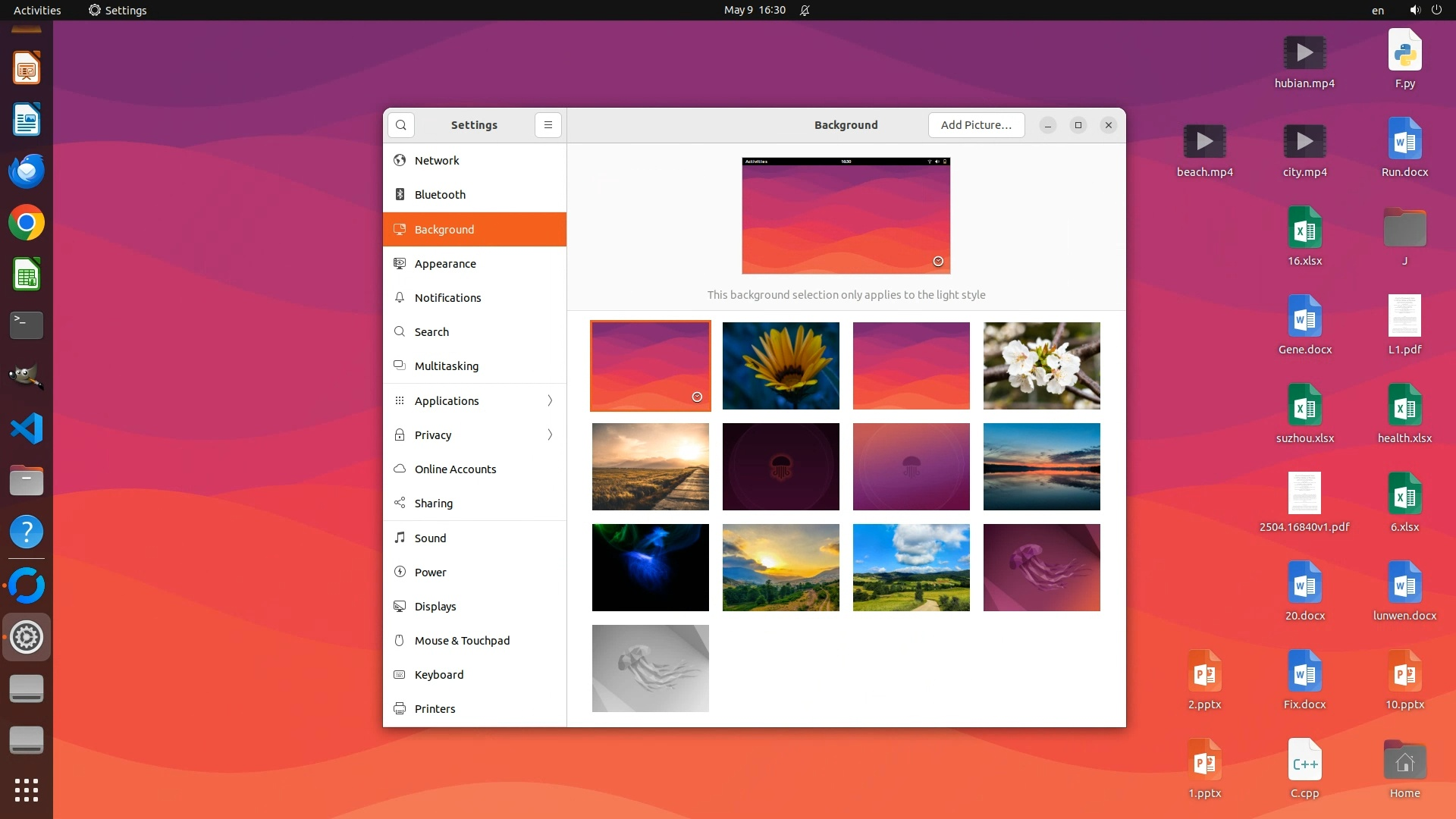Image resolution: width=1456 pixels, height=819 pixels.
Task: Open Google Chrome from the dock
Action: click(27, 223)
